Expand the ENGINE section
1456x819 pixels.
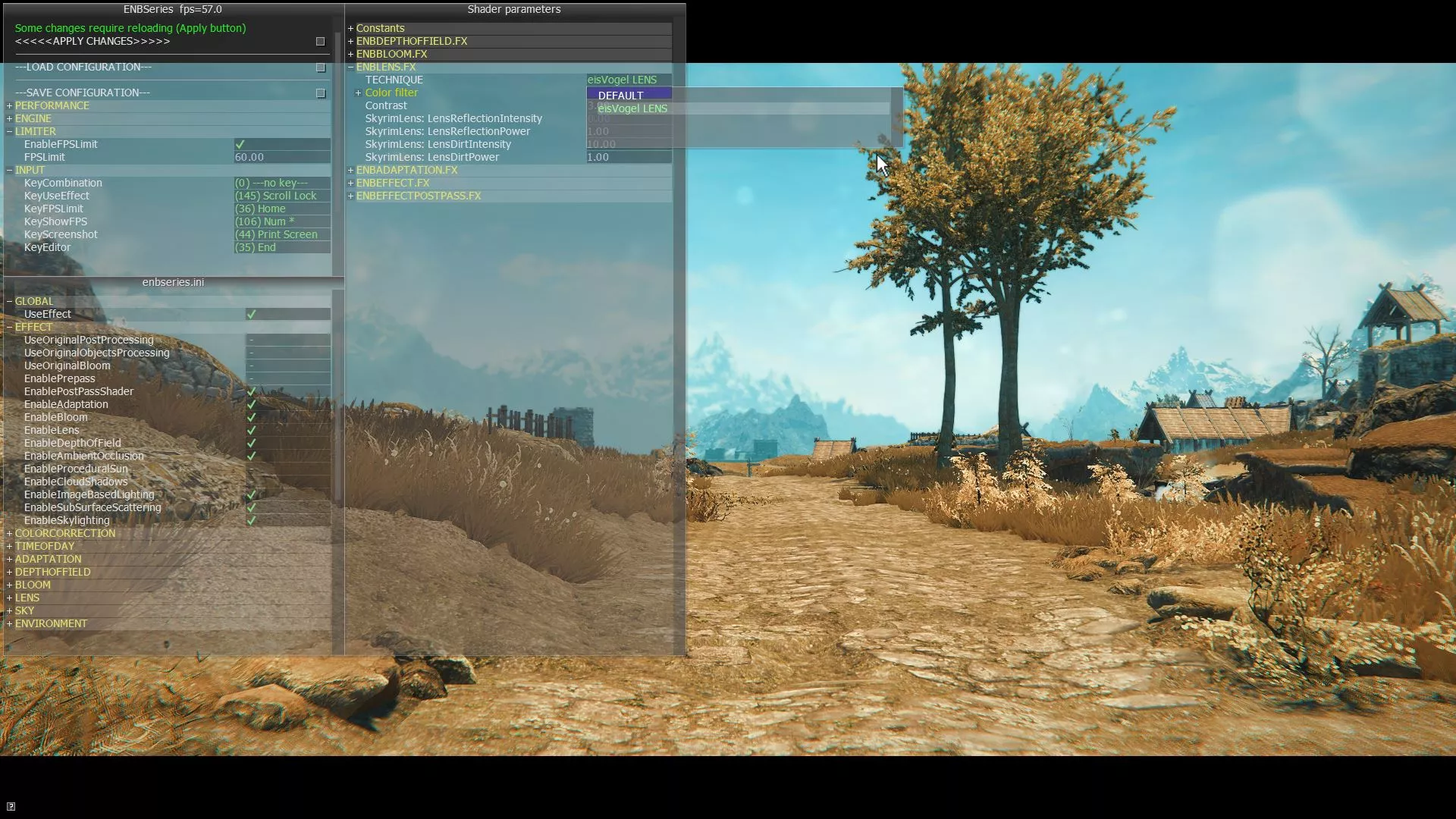tap(9, 119)
